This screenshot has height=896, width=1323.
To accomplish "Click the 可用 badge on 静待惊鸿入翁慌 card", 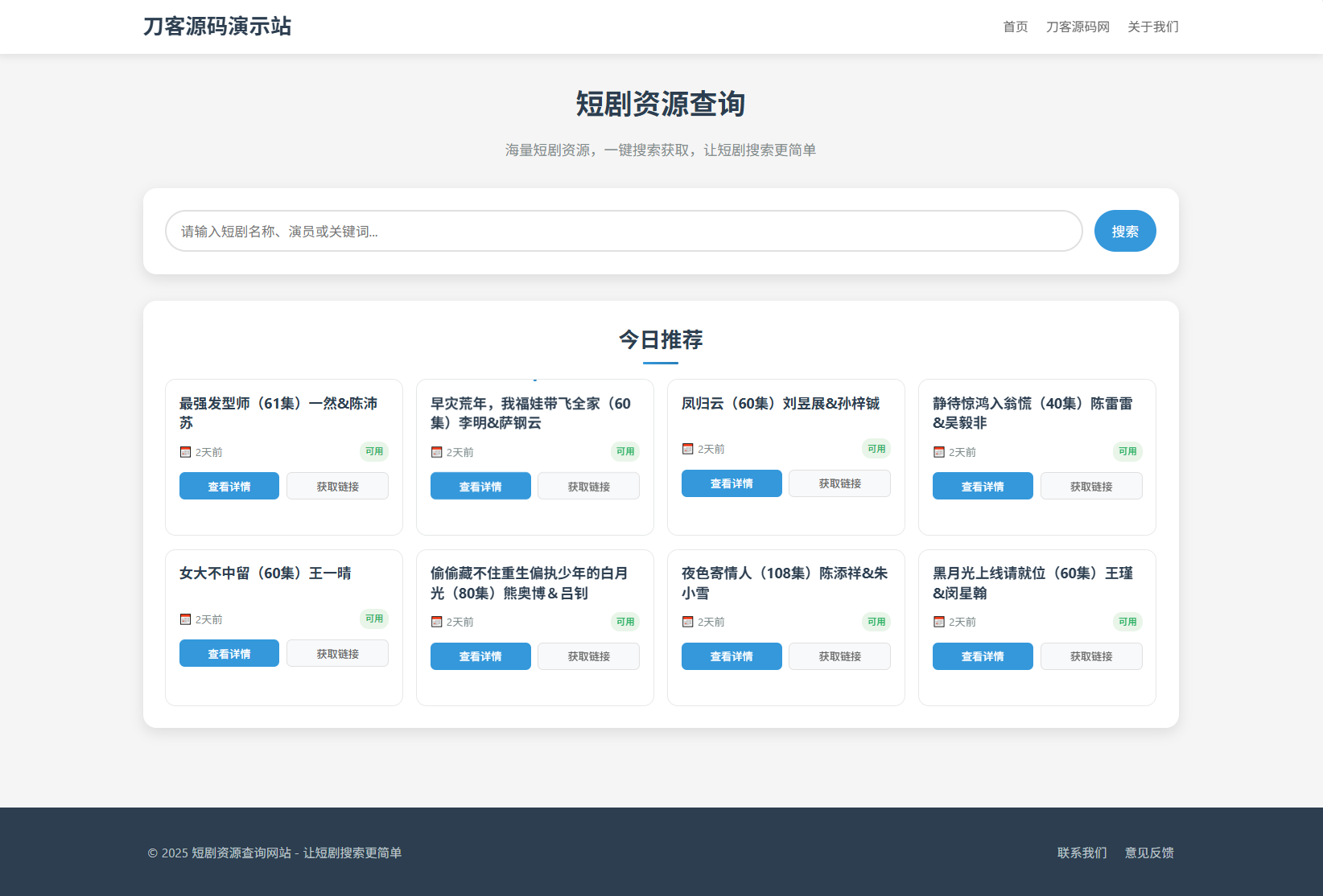I will [x=1127, y=451].
